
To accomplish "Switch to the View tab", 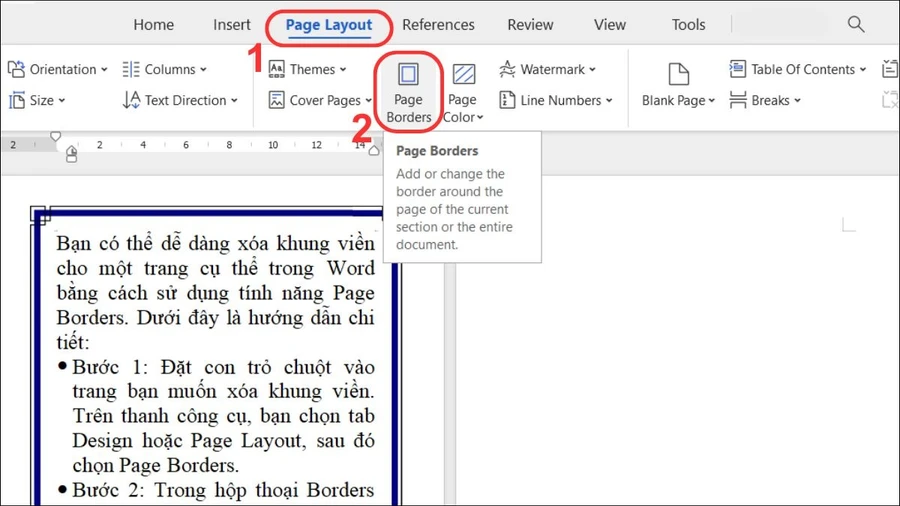I will click(610, 25).
